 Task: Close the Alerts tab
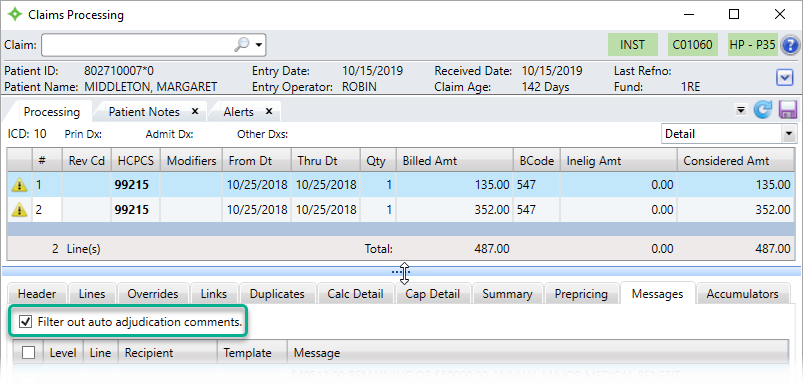pos(268,112)
